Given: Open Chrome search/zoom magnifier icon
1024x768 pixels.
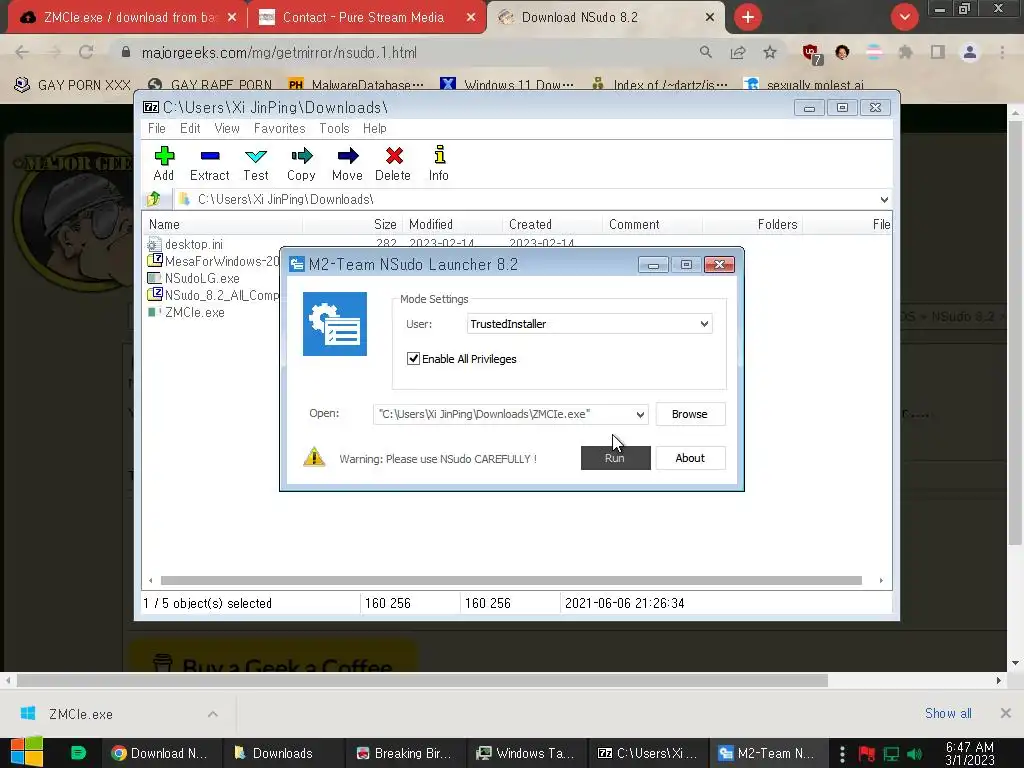Looking at the screenshot, I should 705,52.
